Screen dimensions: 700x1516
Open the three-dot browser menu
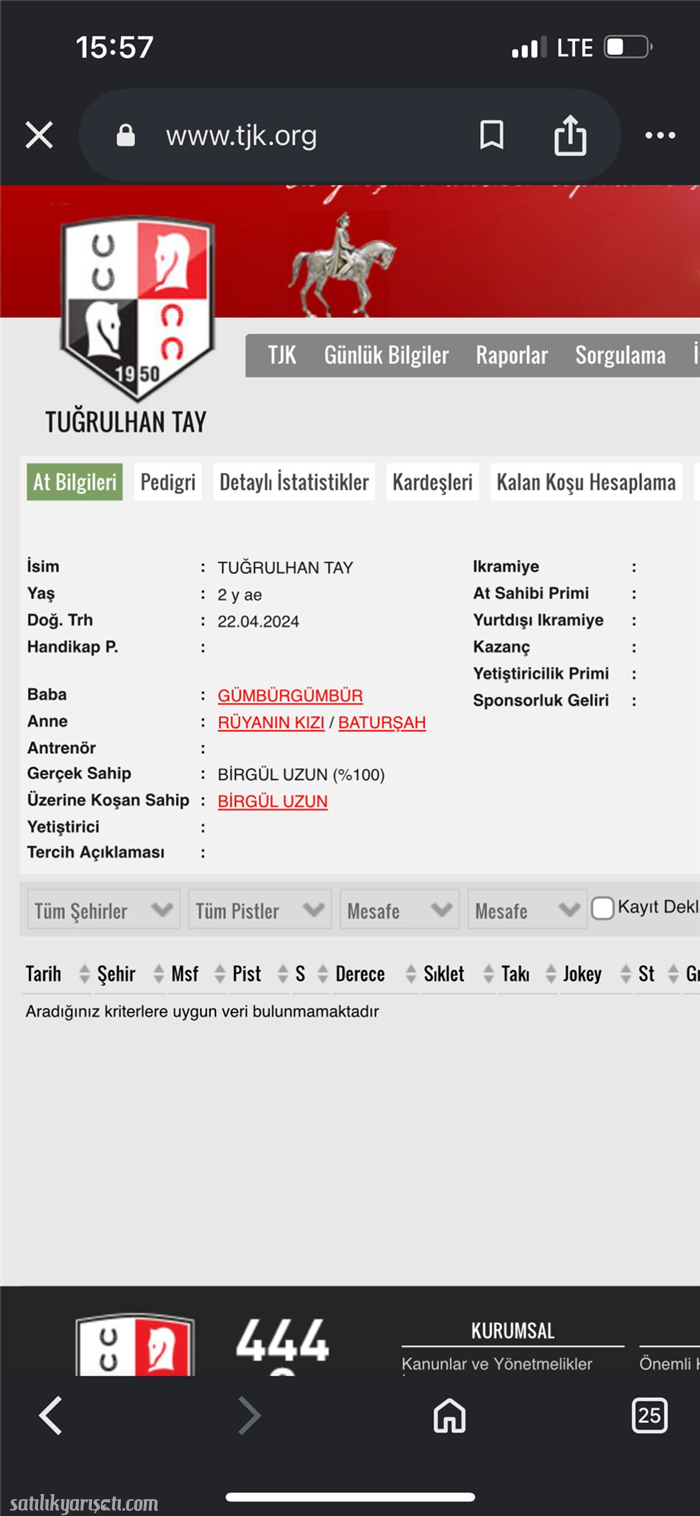(660, 135)
